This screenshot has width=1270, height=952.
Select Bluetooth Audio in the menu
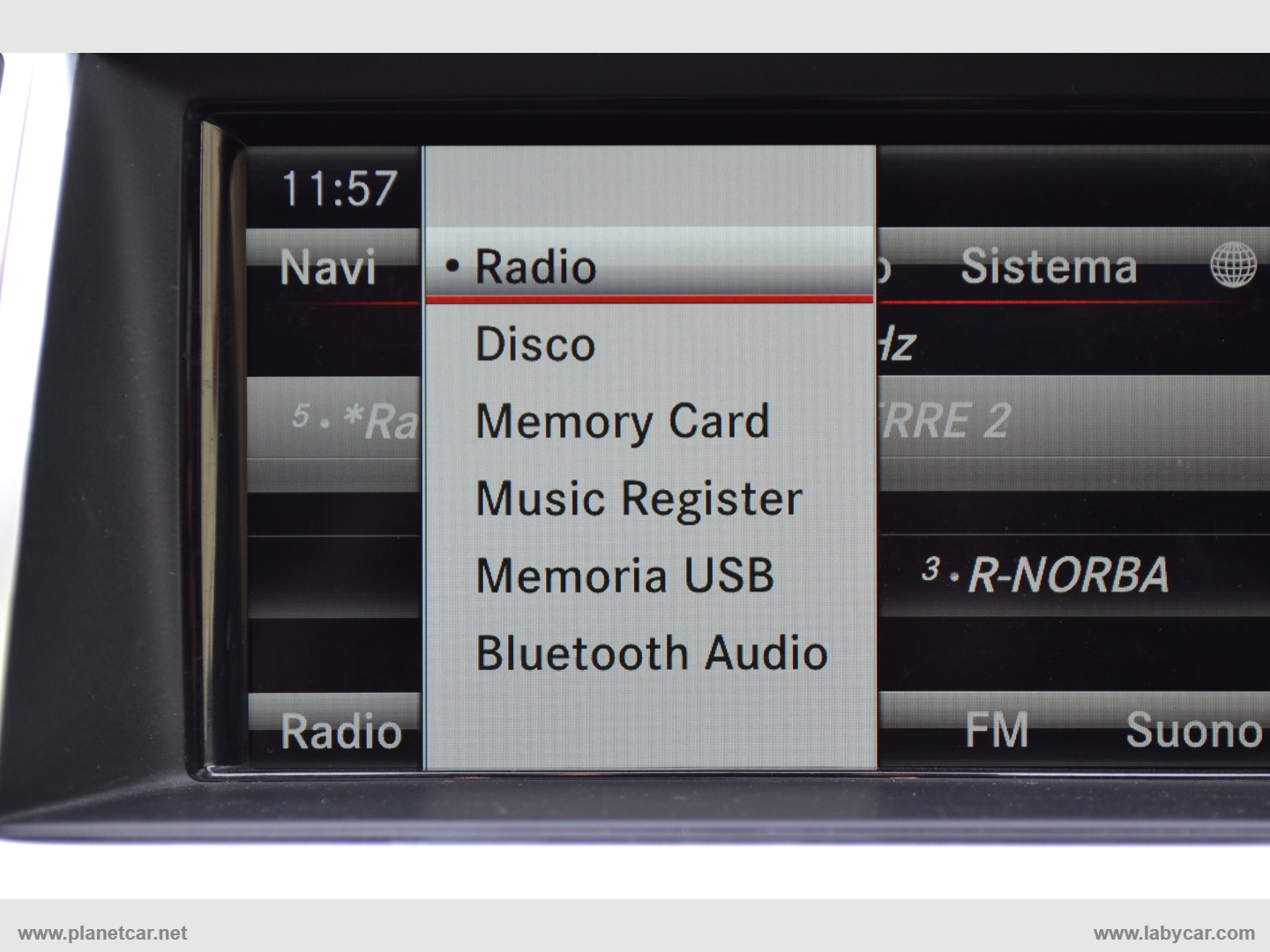(651, 653)
